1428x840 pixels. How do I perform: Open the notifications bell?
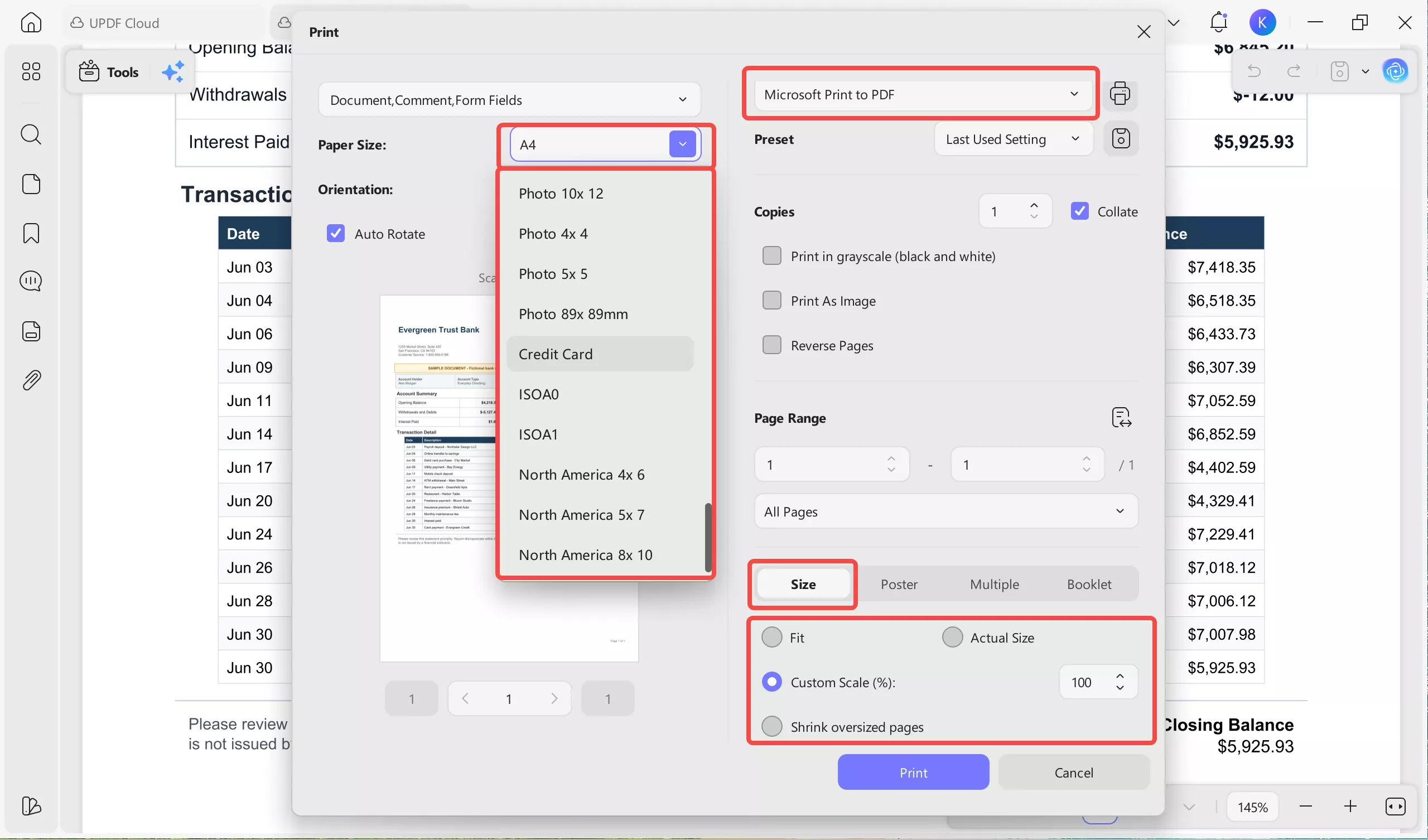1218,23
